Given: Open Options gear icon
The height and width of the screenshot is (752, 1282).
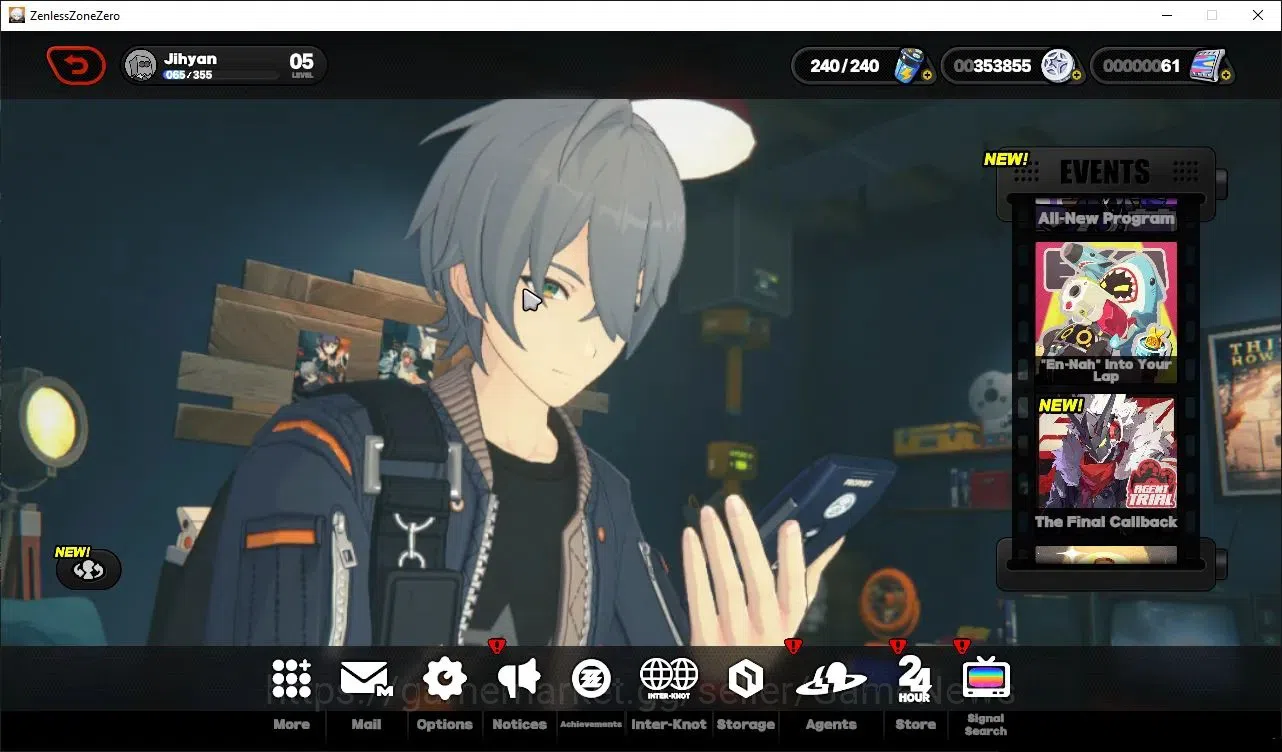Looking at the screenshot, I should pyautogui.click(x=444, y=679).
